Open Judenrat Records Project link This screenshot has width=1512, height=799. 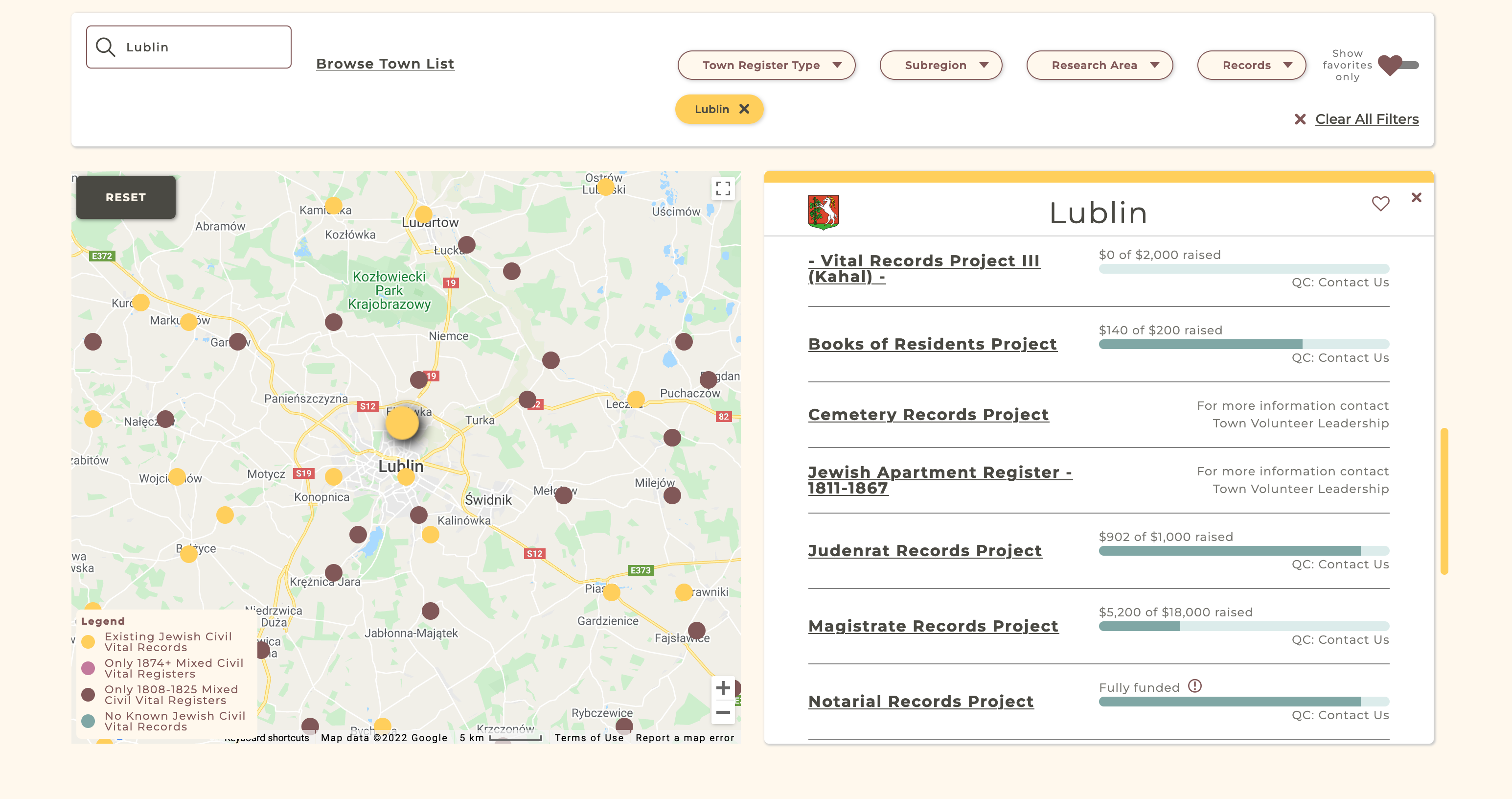click(925, 551)
